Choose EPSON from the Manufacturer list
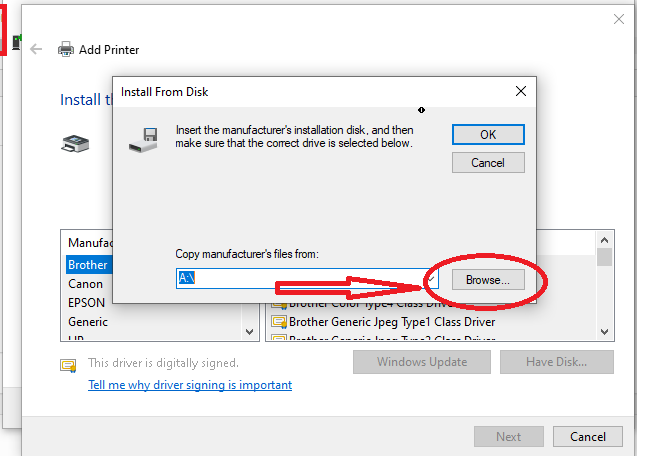Viewport: 646px width, 468px height. 87,302
